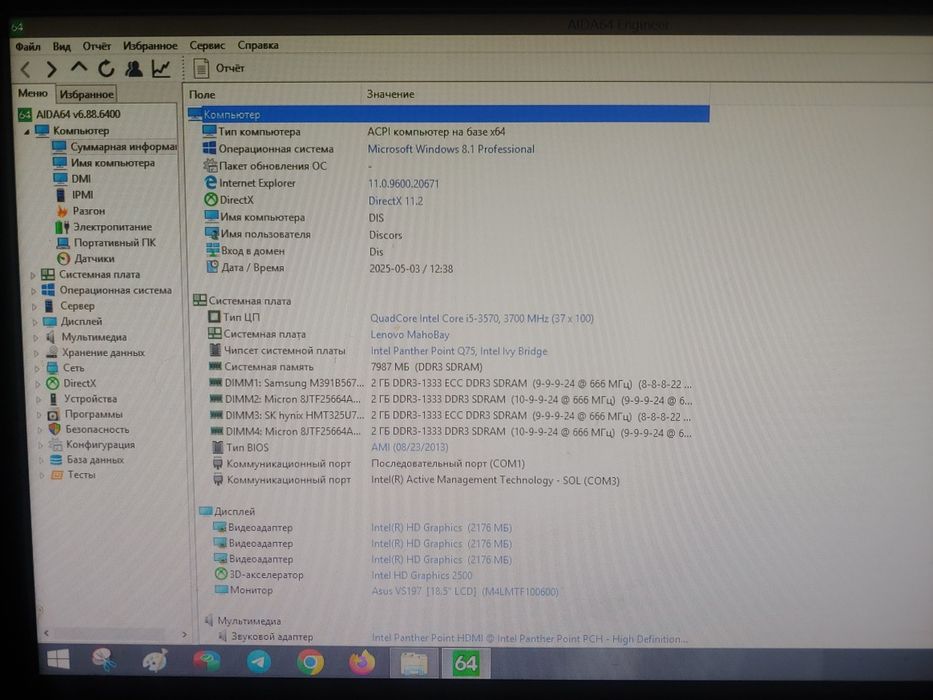The height and width of the screenshot is (700, 933).
Task: Open the Сервис menu
Action: point(207,45)
